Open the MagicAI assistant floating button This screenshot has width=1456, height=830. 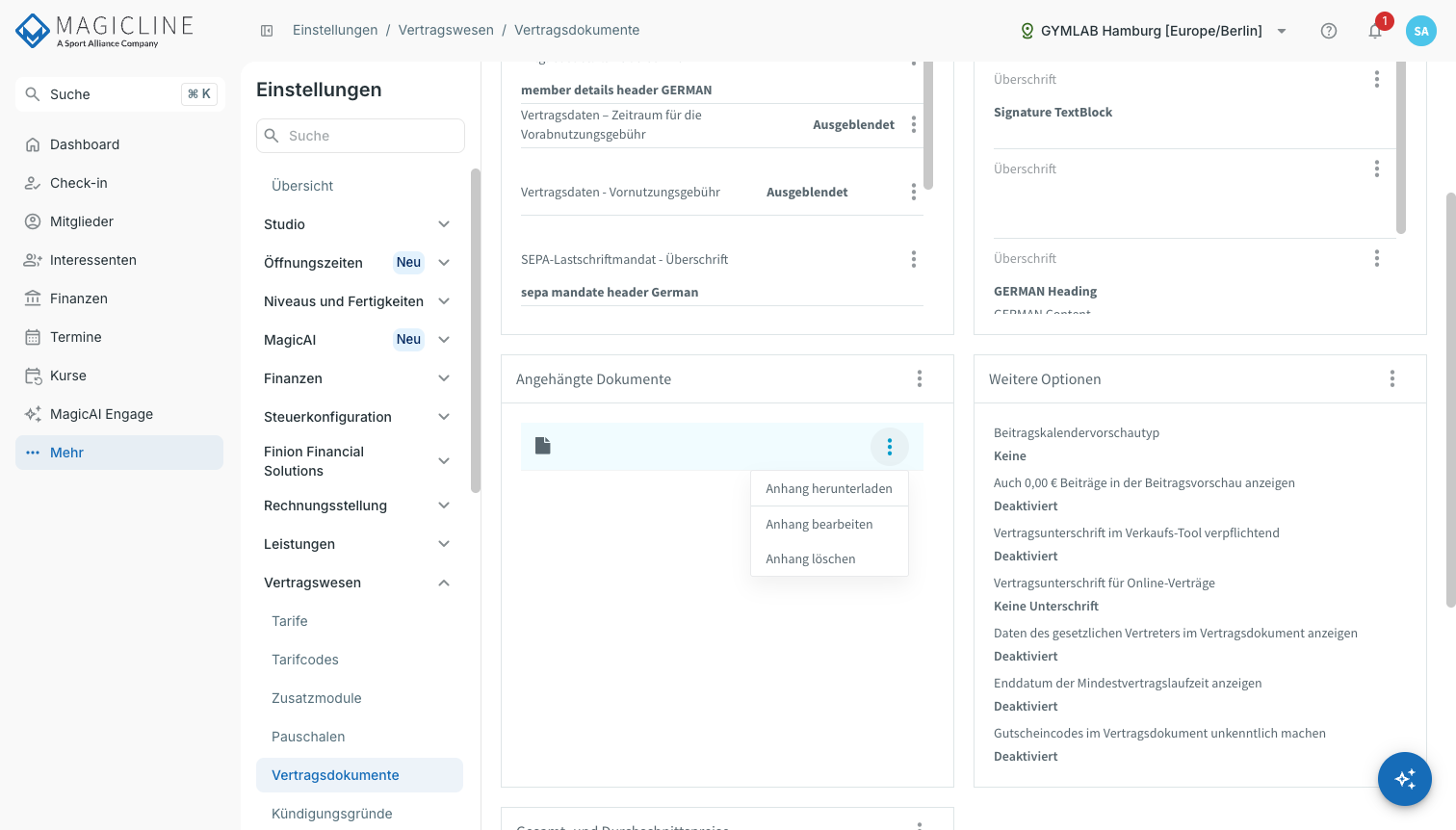click(x=1405, y=779)
